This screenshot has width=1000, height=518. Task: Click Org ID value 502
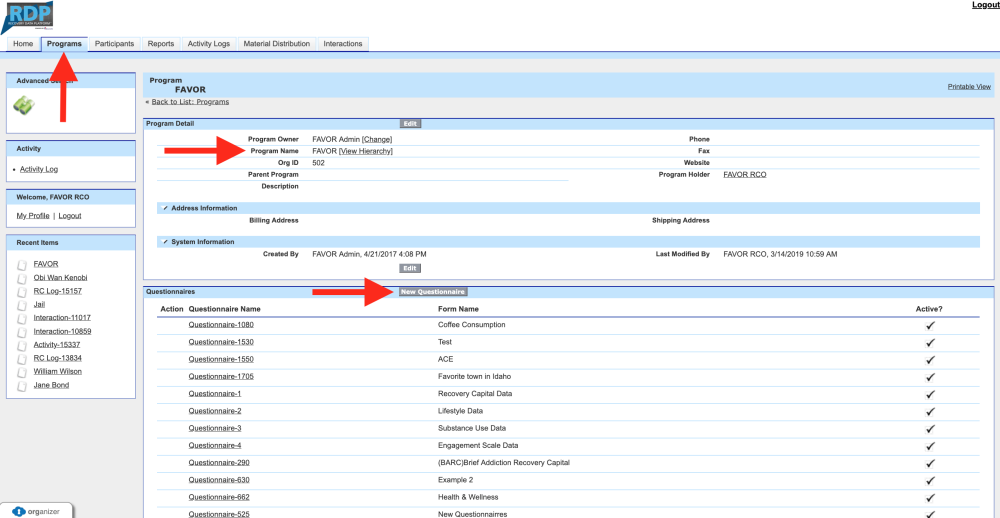coord(319,163)
